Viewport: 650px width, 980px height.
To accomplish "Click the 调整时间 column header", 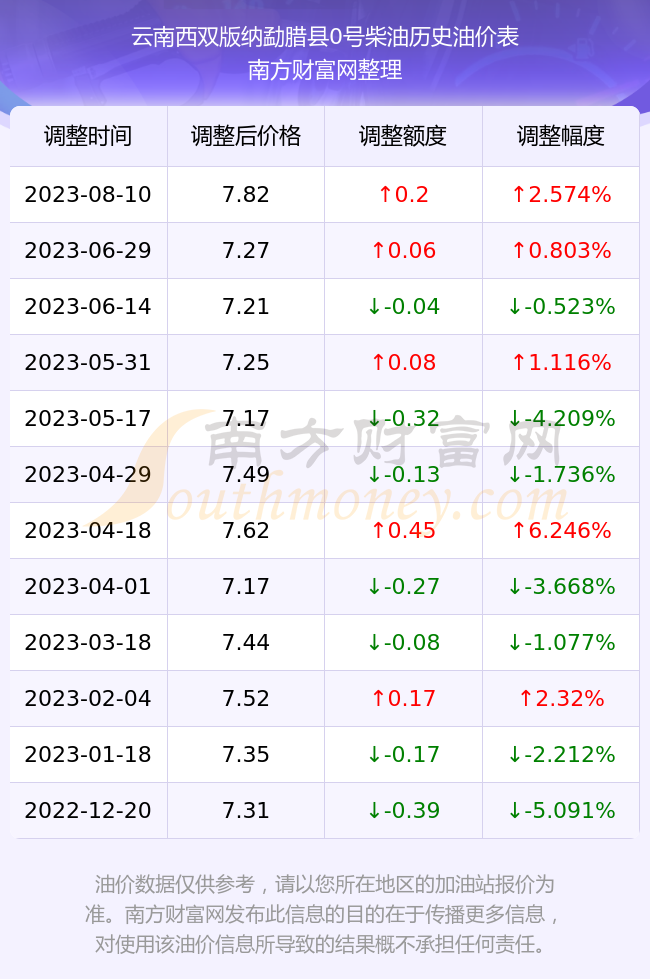I will tap(88, 136).
